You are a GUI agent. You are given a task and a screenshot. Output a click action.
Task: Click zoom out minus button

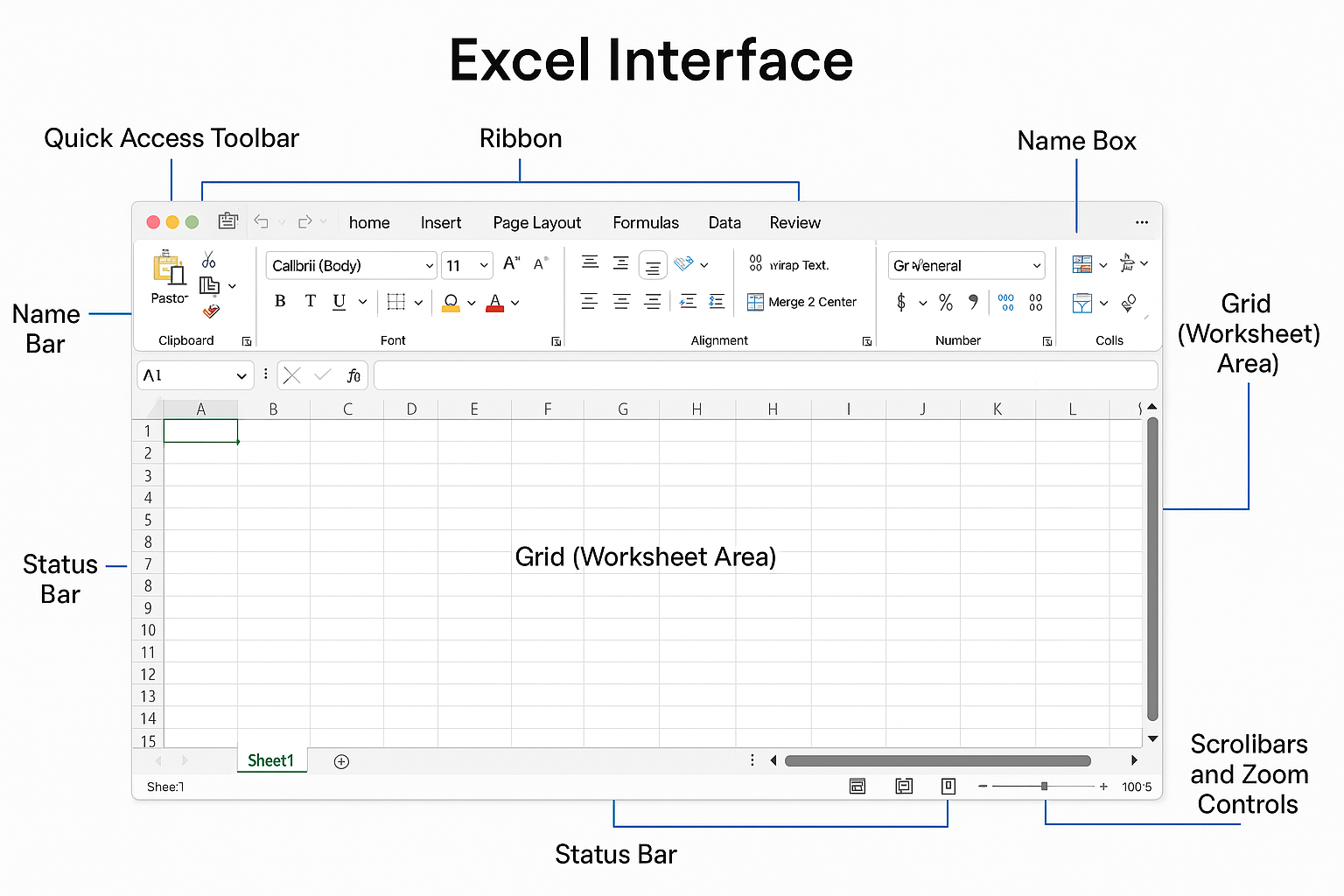click(983, 787)
